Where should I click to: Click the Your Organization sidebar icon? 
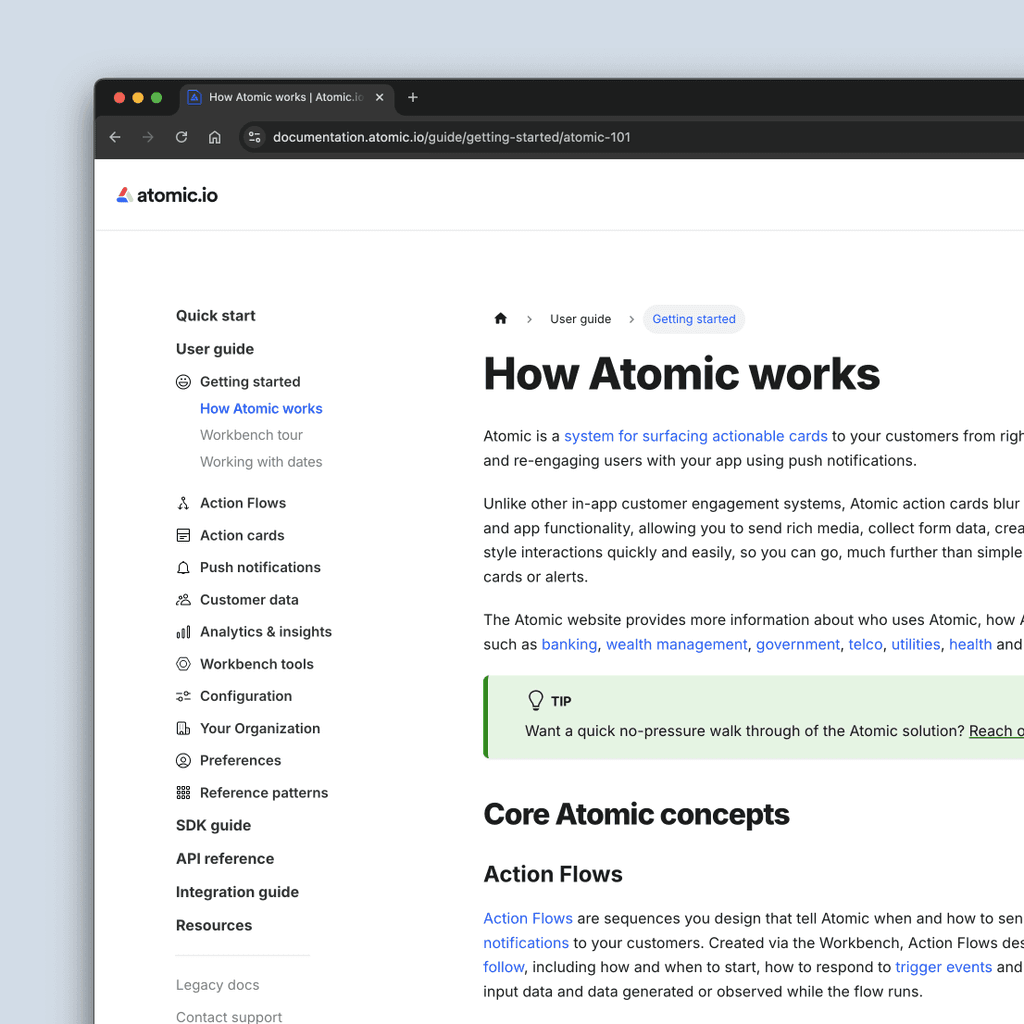click(x=183, y=728)
